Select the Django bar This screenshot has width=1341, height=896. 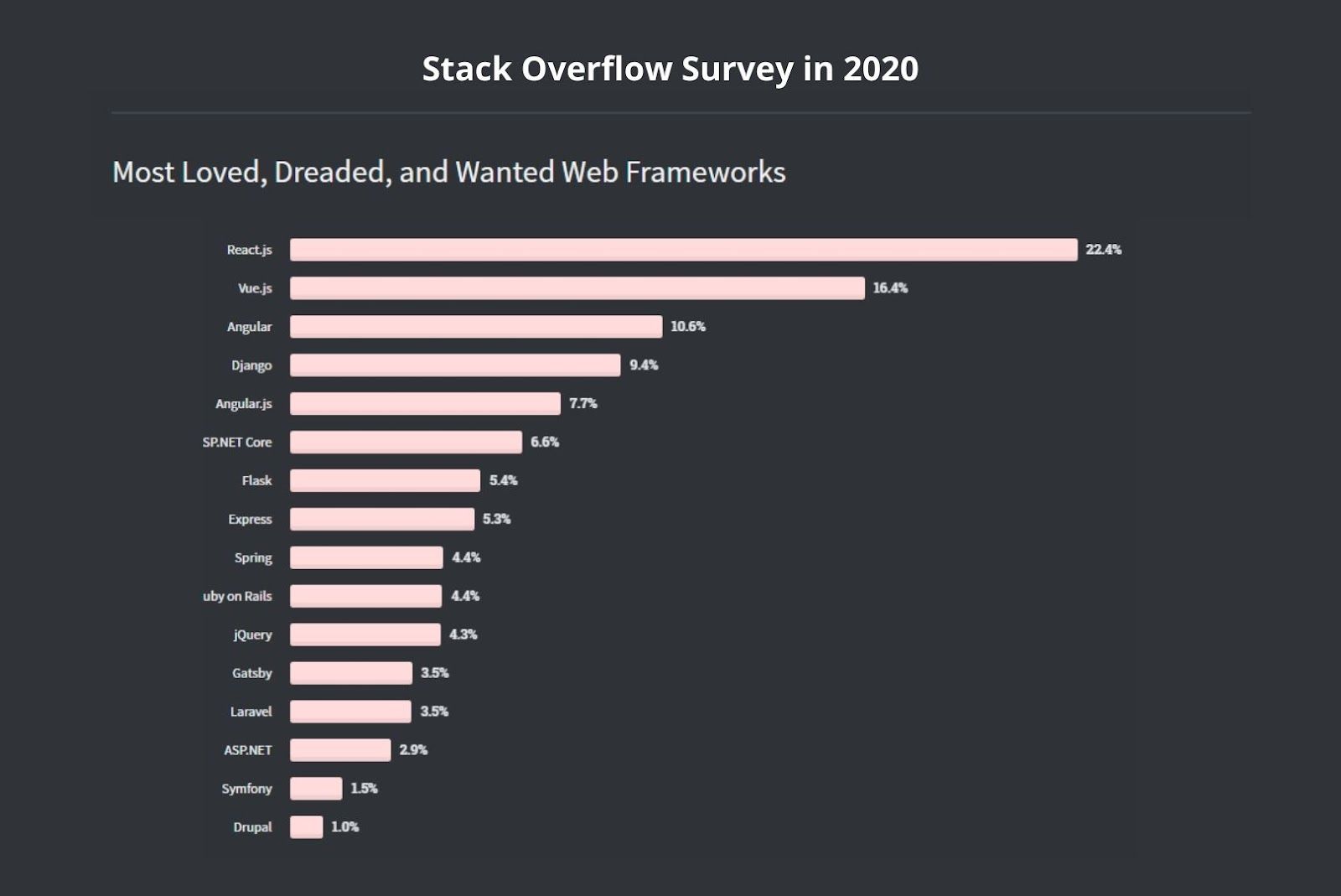tap(455, 365)
